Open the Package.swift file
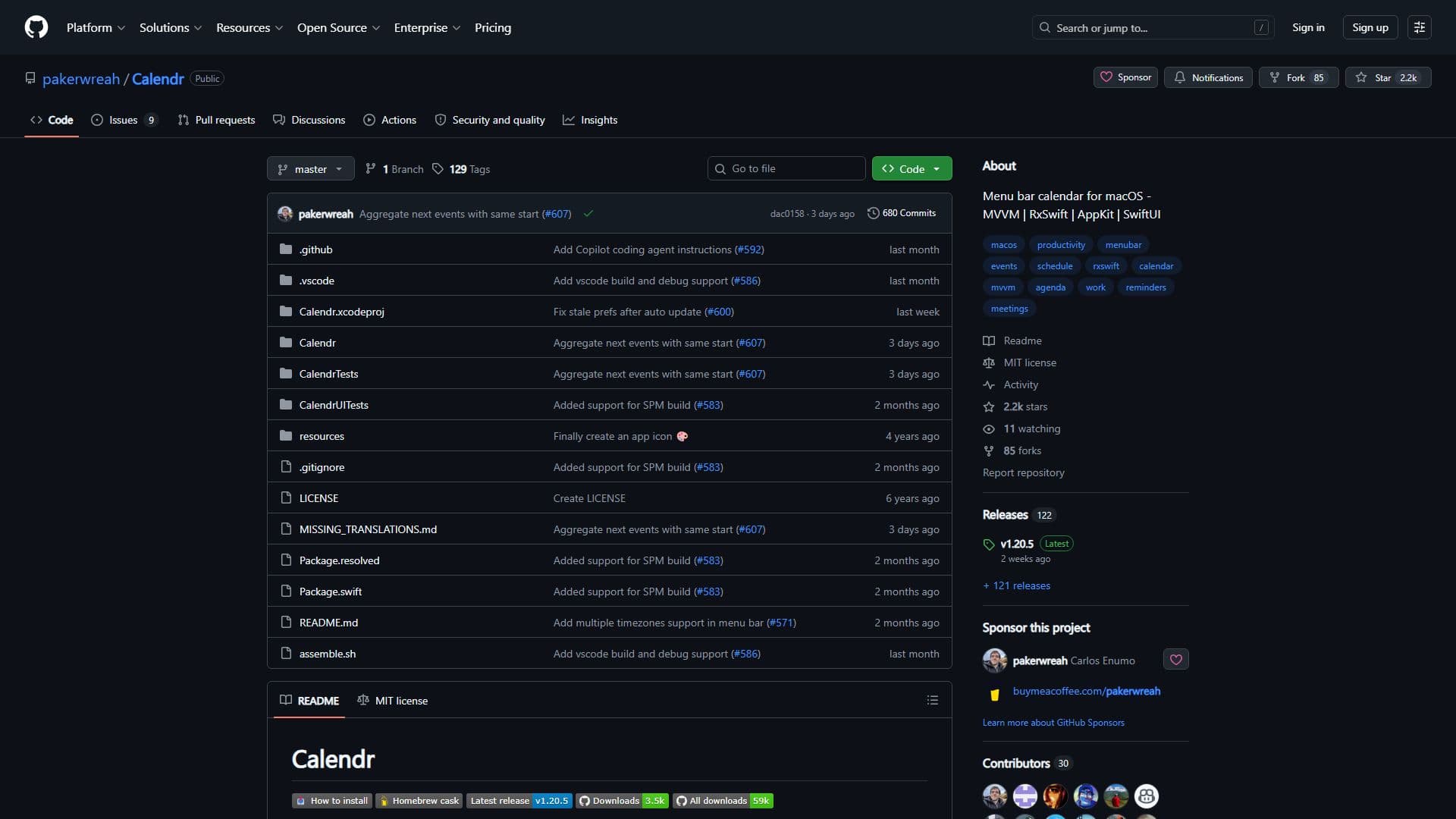The height and width of the screenshot is (819, 1456). tap(330, 591)
